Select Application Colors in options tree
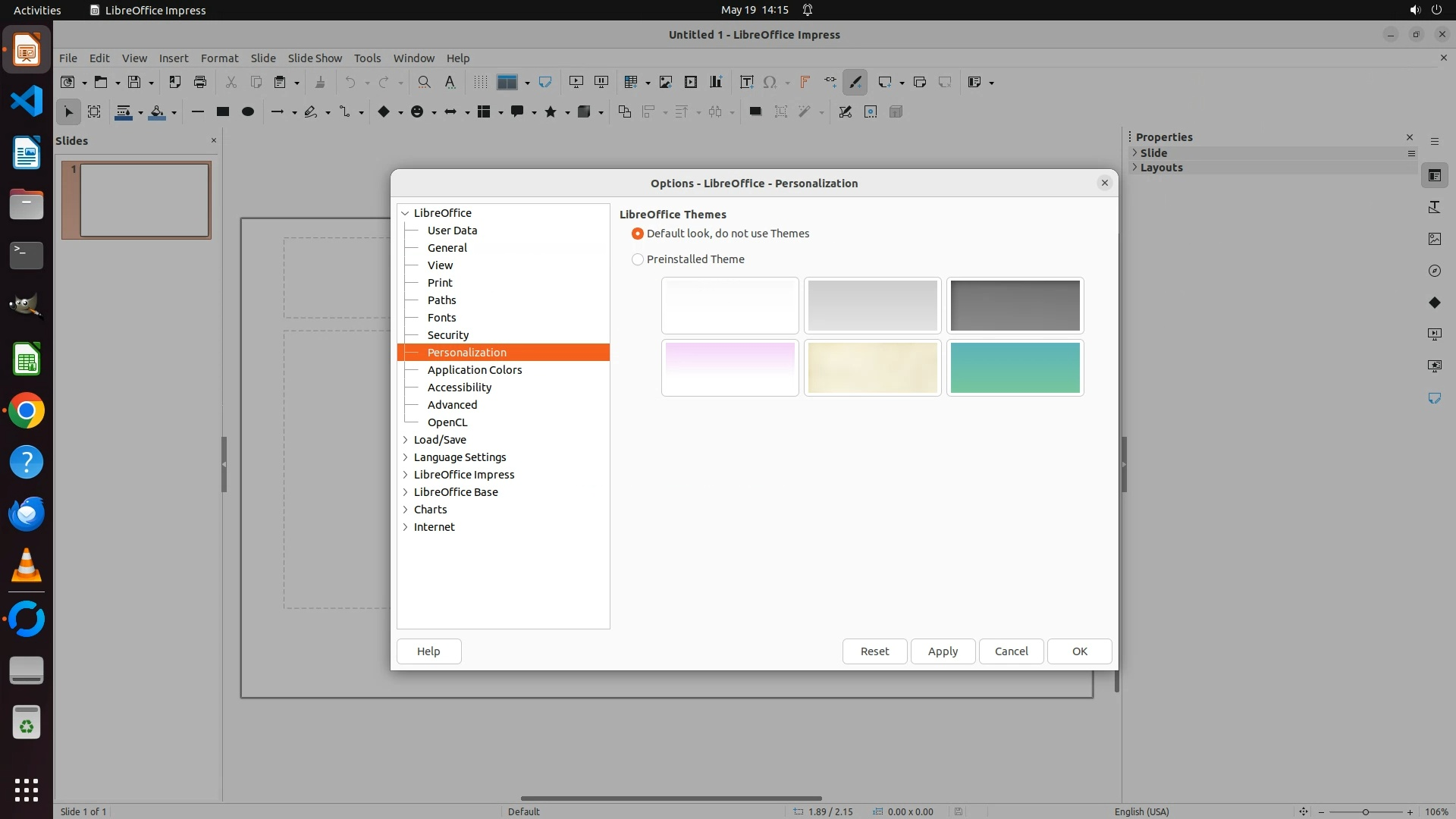The height and width of the screenshot is (819, 1456). point(475,370)
